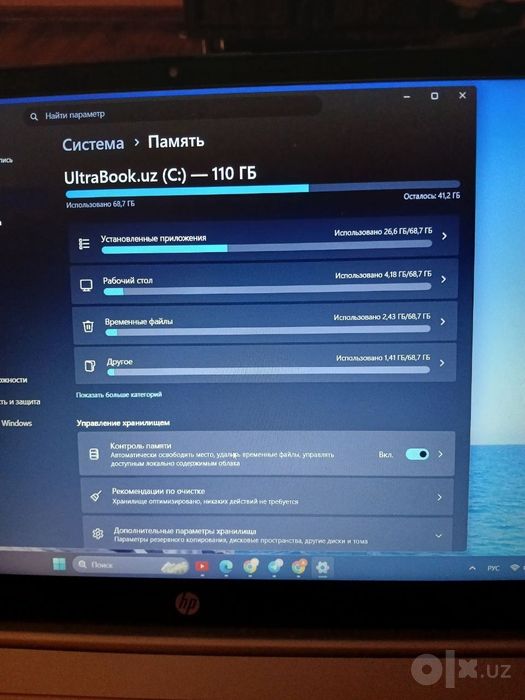The height and width of the screenshot is (700, 525).
Task: Open first Chrome icon on taskbar
Action: [250, 567]
